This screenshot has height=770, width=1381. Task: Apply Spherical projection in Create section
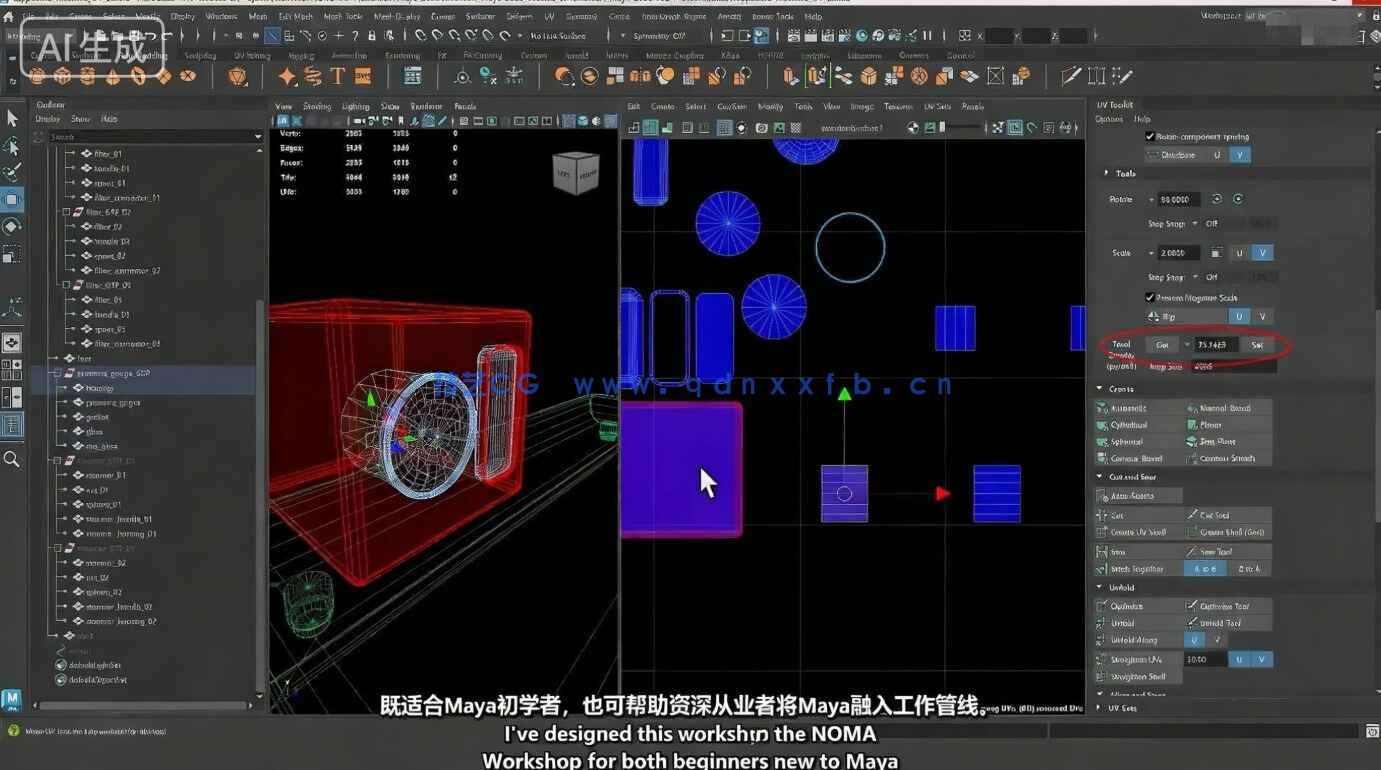point(1100,441)
